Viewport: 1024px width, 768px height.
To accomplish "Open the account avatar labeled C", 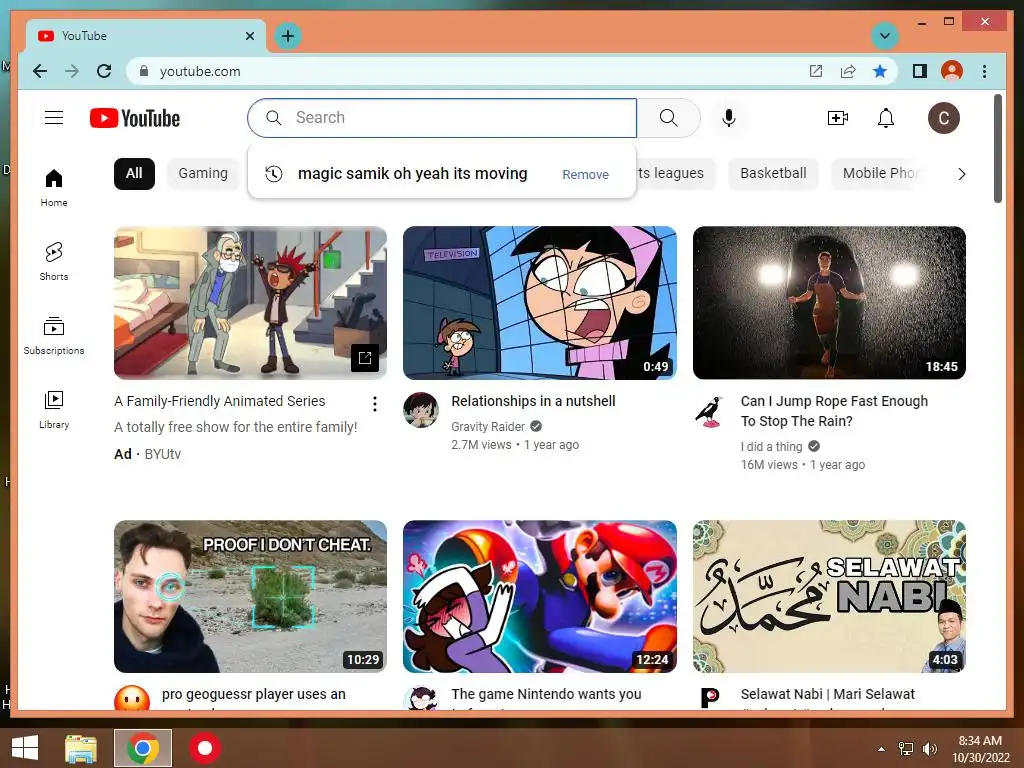I will click(944, 118).
